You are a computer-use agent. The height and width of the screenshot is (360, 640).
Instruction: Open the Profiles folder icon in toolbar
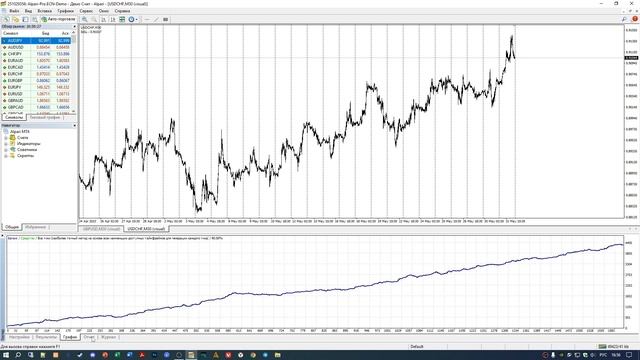tap(16, 19)
